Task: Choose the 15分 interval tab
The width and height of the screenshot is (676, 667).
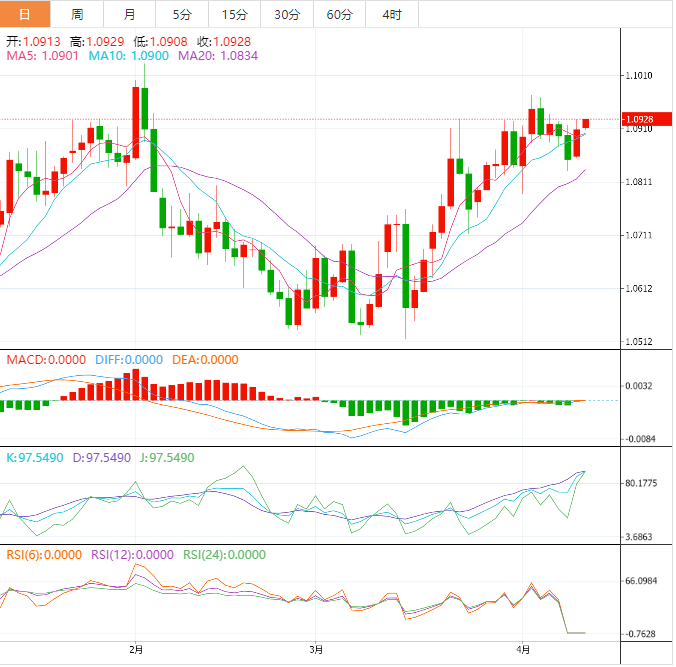Action: click(234, 14)
